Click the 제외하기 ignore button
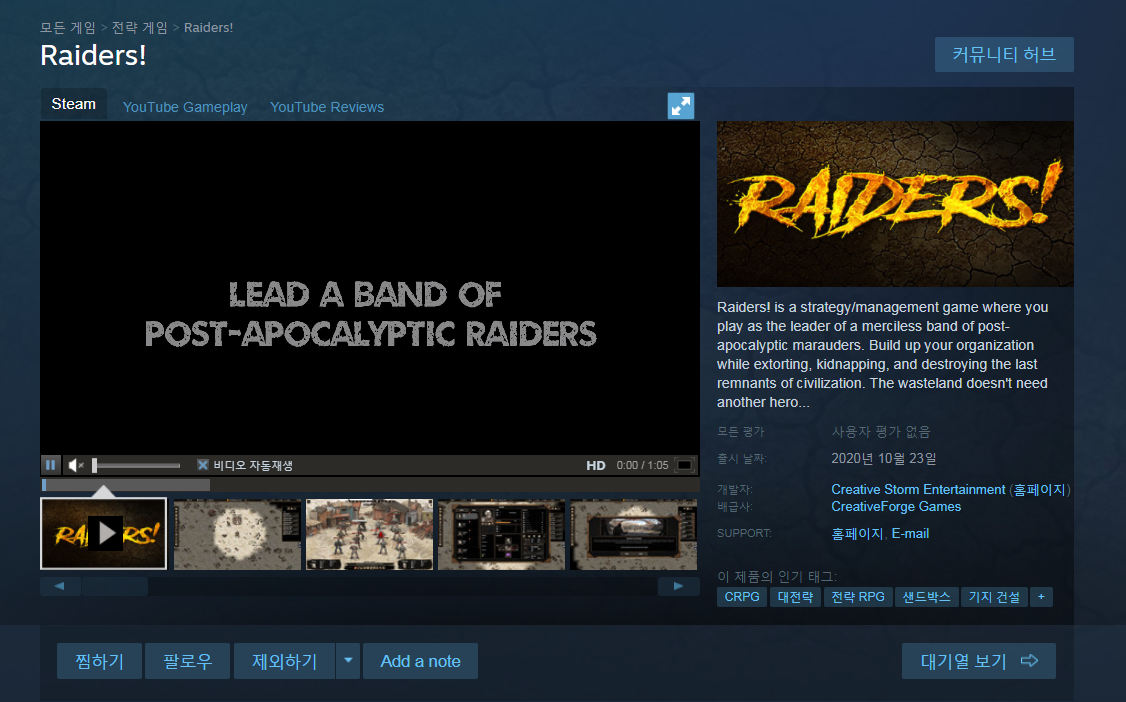This screenshot has width=1126, height=702. [284, 661]
